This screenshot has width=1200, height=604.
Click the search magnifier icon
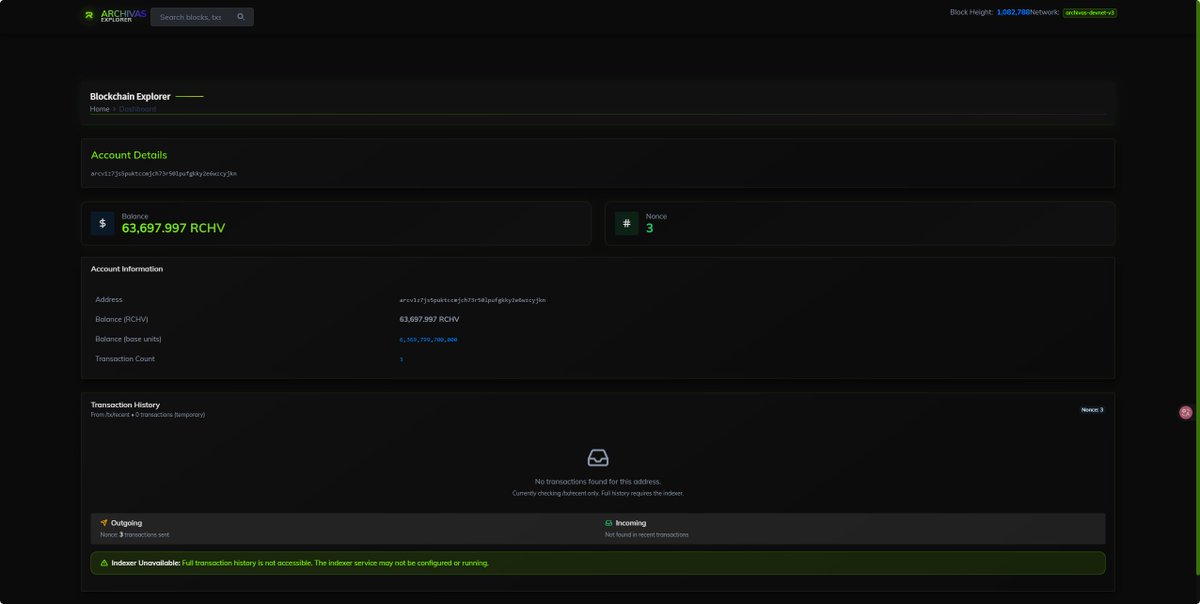coord(240,17)
